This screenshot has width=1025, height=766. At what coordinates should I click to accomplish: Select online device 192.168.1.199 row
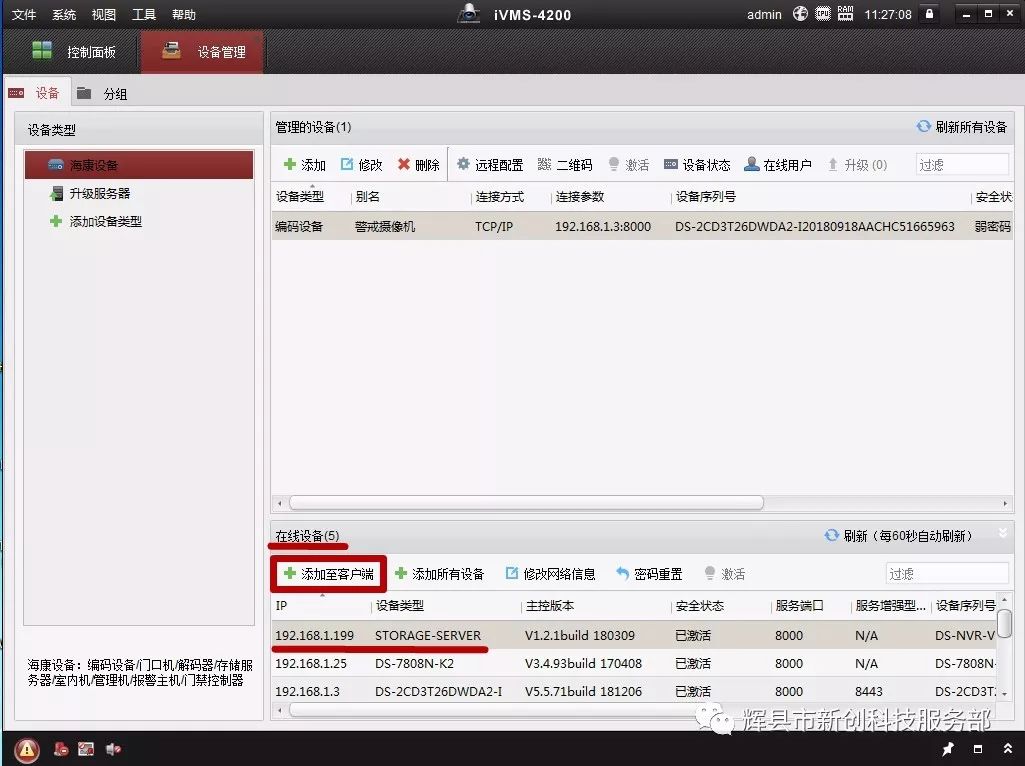[634, 635]
